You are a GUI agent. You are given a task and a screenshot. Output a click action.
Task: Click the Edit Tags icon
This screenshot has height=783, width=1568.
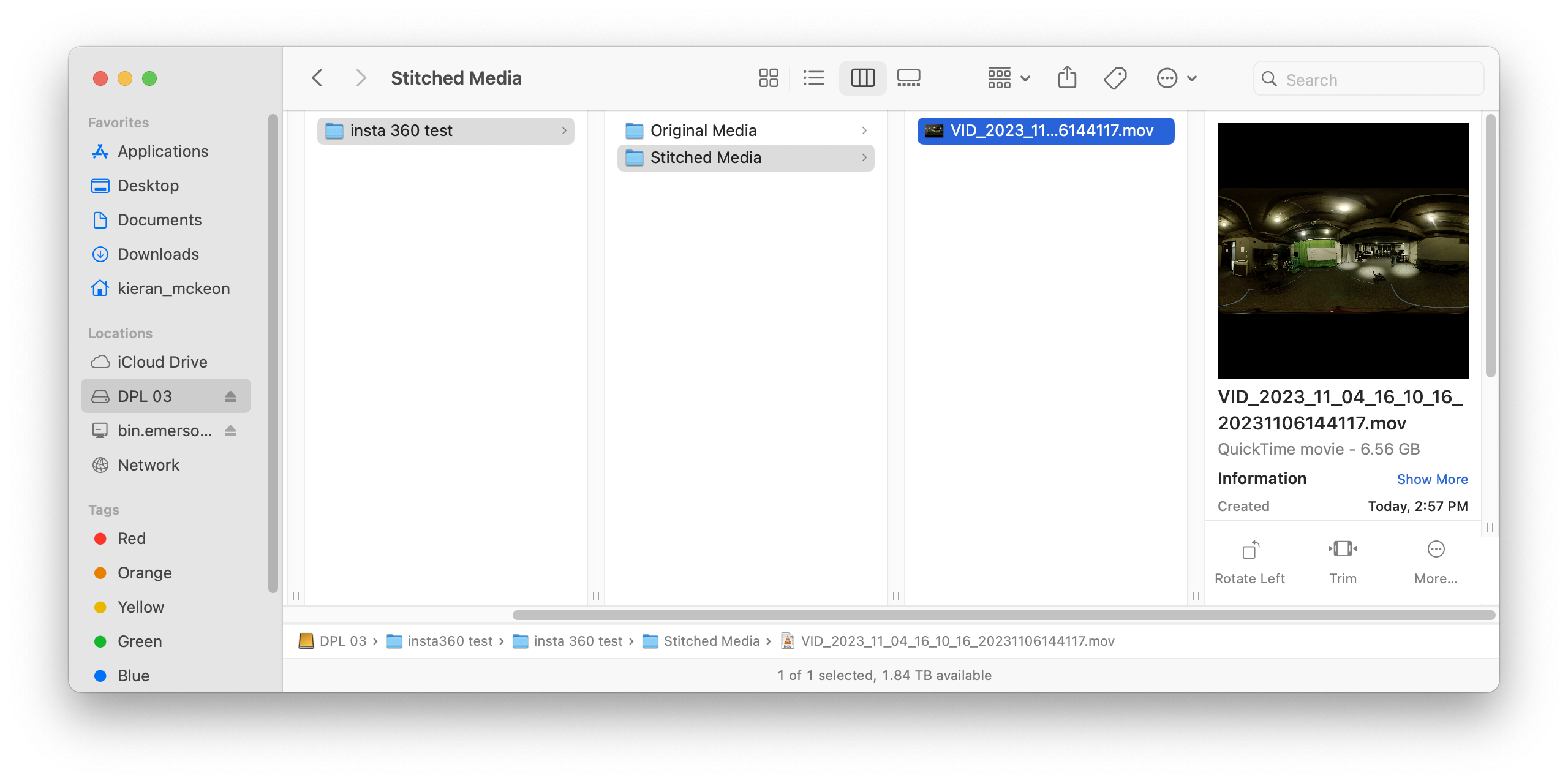[1115, 78]
